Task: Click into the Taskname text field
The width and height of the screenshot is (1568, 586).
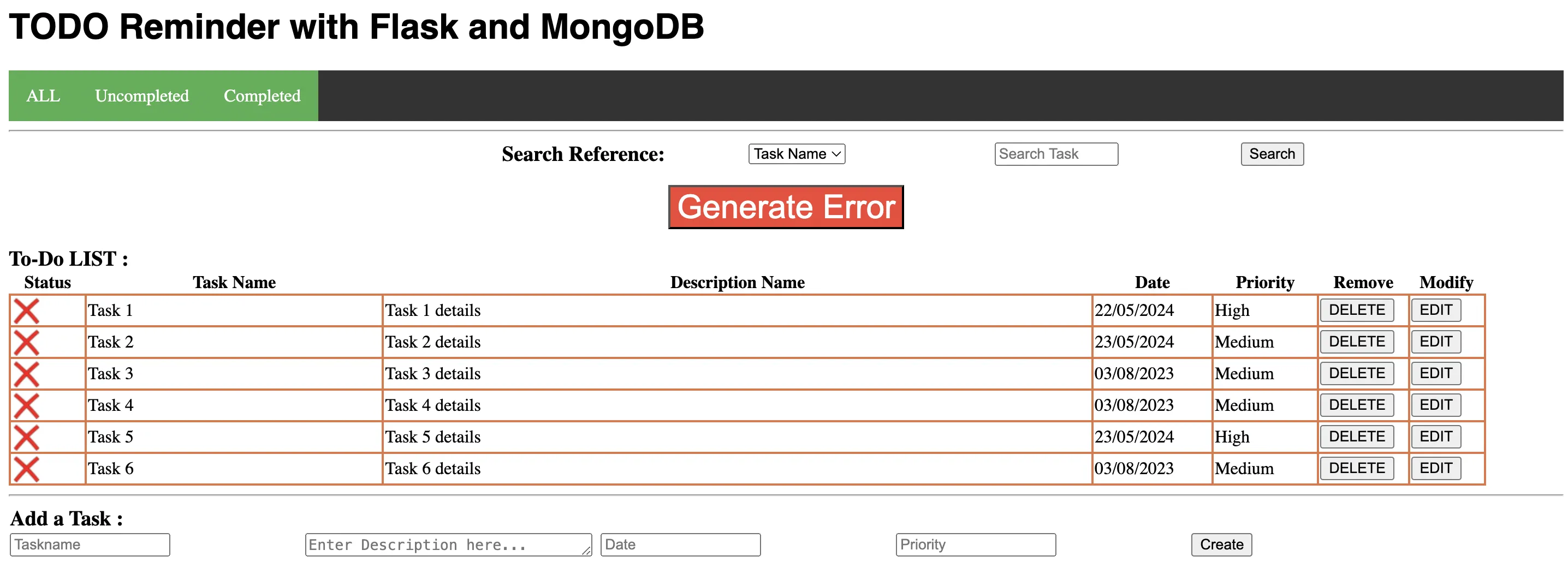Action: pyautogui.click(x=90, y=545)
